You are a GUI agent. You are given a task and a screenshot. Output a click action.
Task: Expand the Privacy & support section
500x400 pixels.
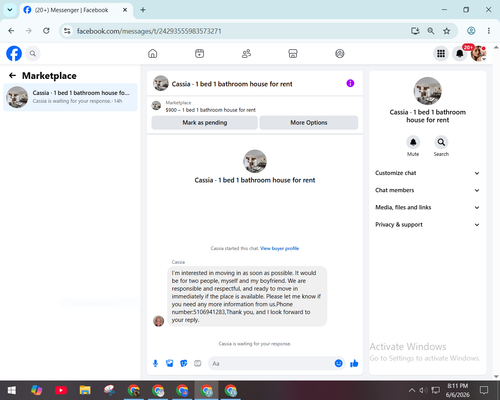click(x=428, y=225)
